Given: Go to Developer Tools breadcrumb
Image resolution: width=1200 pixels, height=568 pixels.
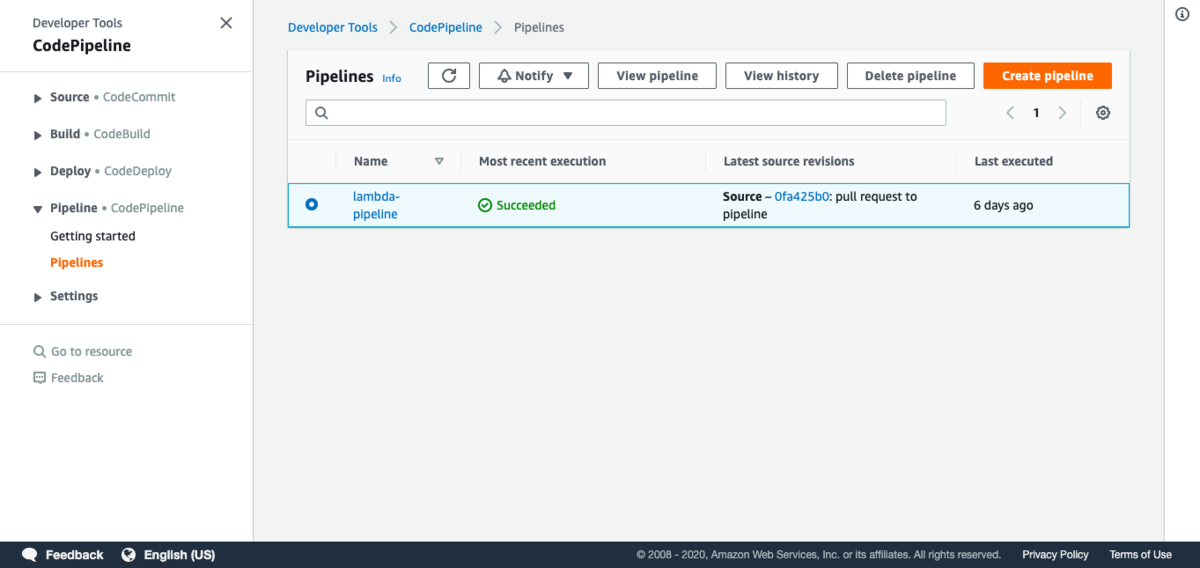Looking at the screenshot, I should coord(333,27).
